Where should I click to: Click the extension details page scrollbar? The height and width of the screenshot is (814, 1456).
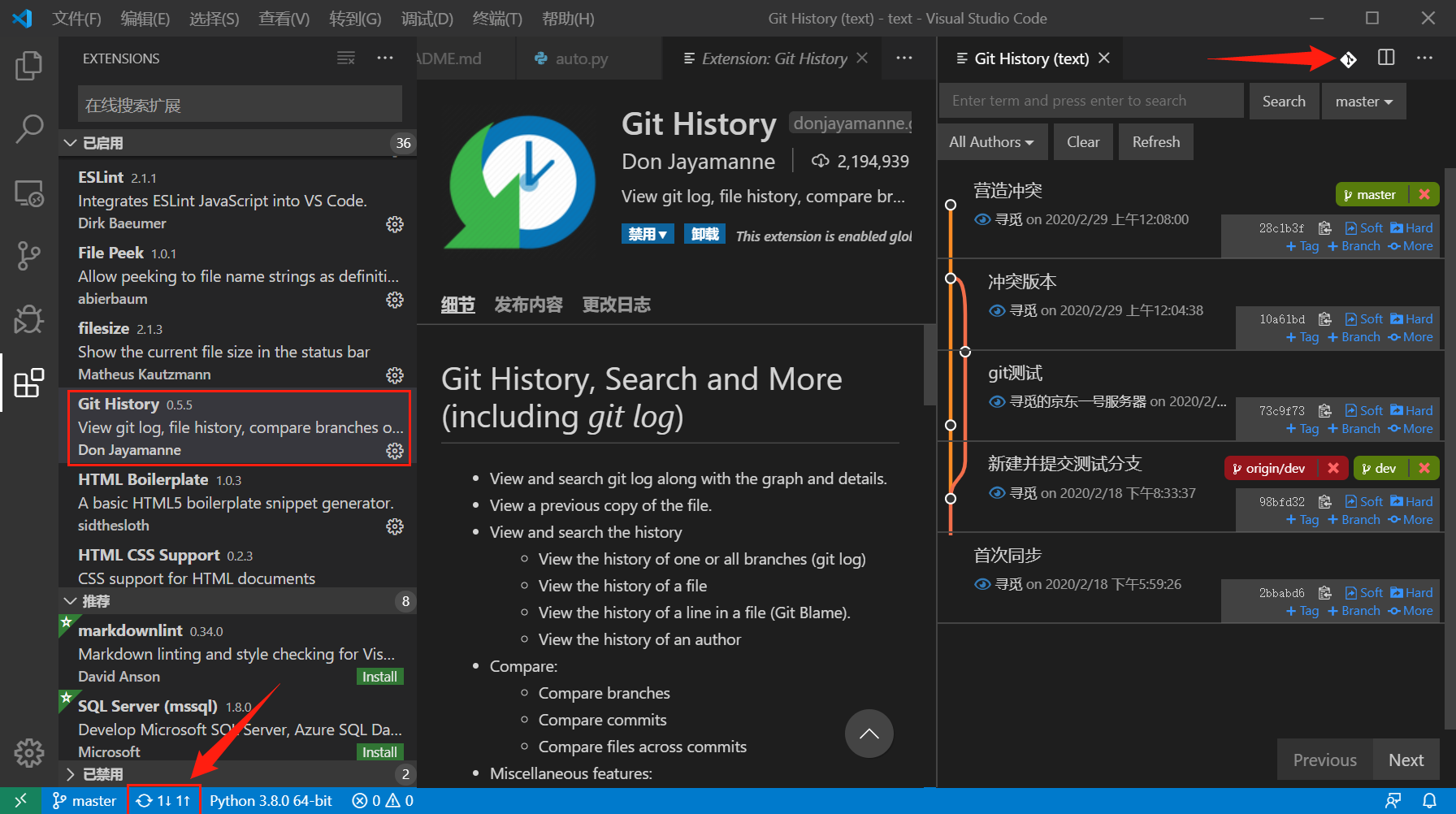(929, 366)
